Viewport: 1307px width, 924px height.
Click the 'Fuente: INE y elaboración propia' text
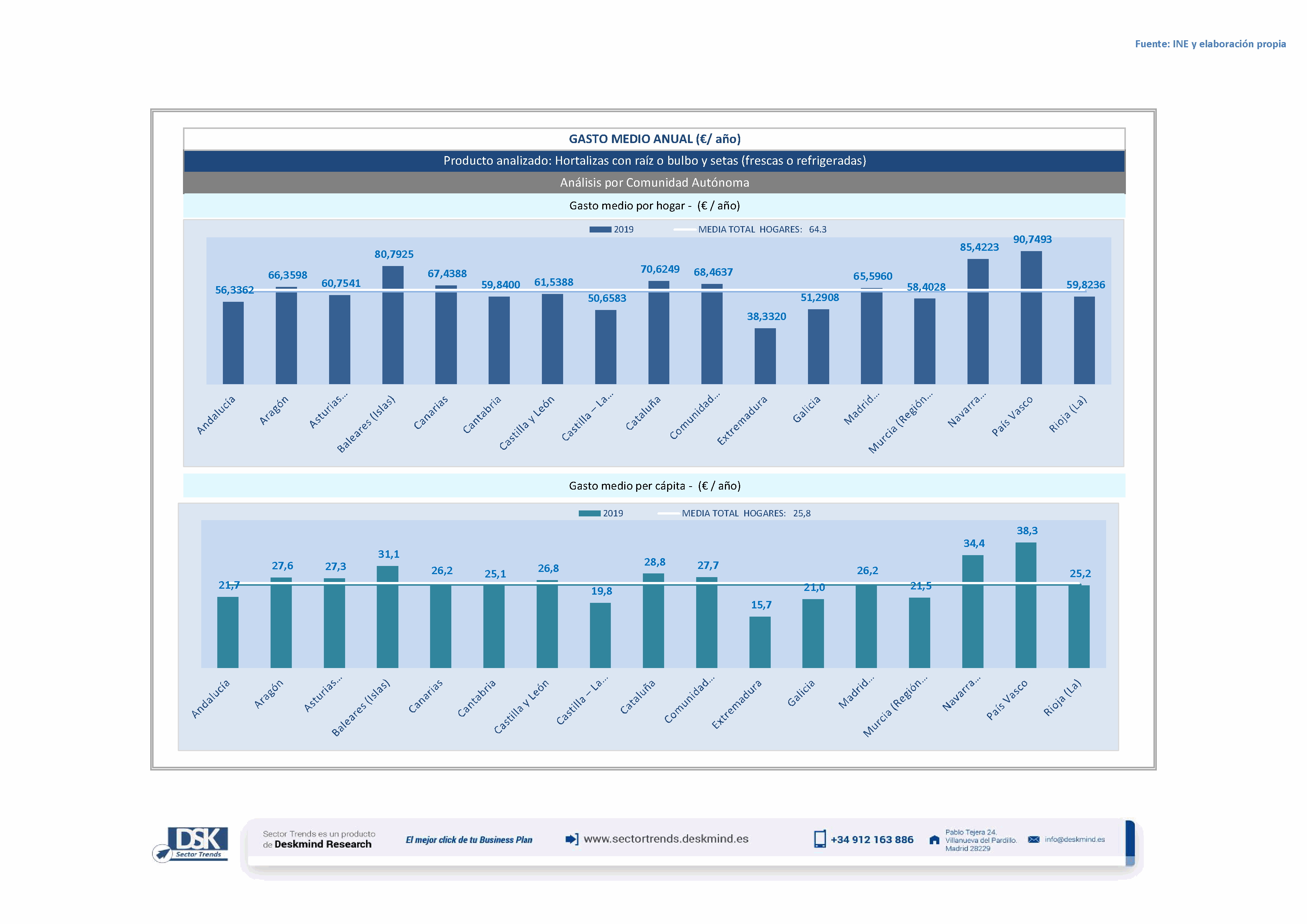pos(1210,44)
